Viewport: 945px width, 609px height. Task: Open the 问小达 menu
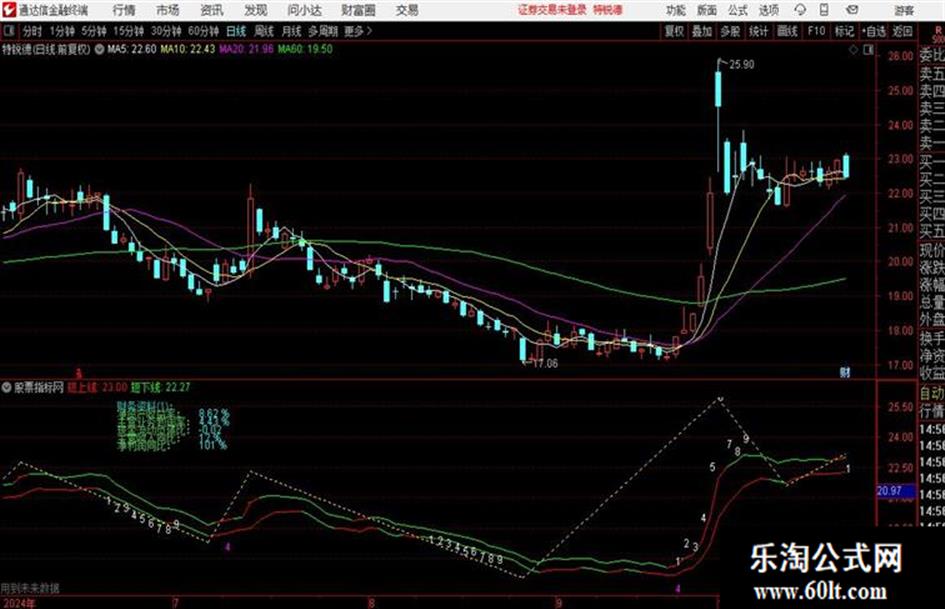pyautogui.click(x=304, y=10)
